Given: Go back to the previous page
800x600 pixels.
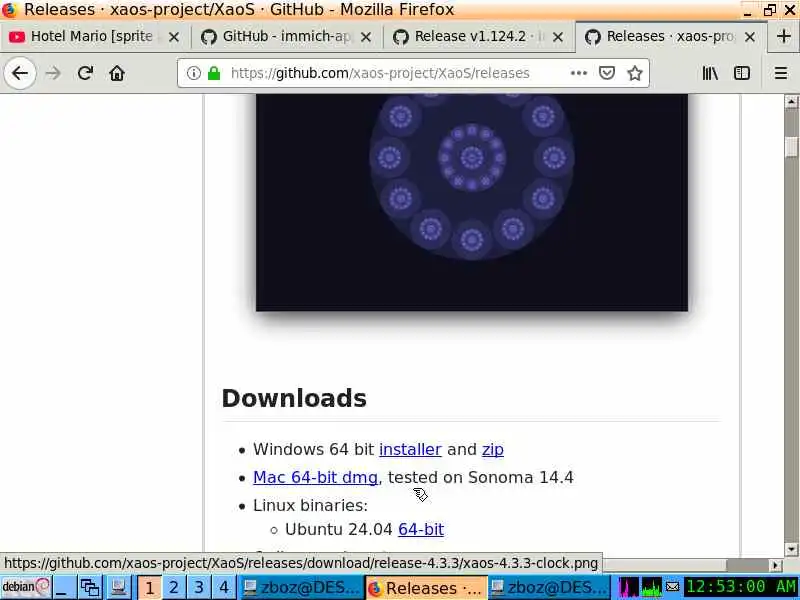Looking at the screenshot, I should (x=20, y=73).
